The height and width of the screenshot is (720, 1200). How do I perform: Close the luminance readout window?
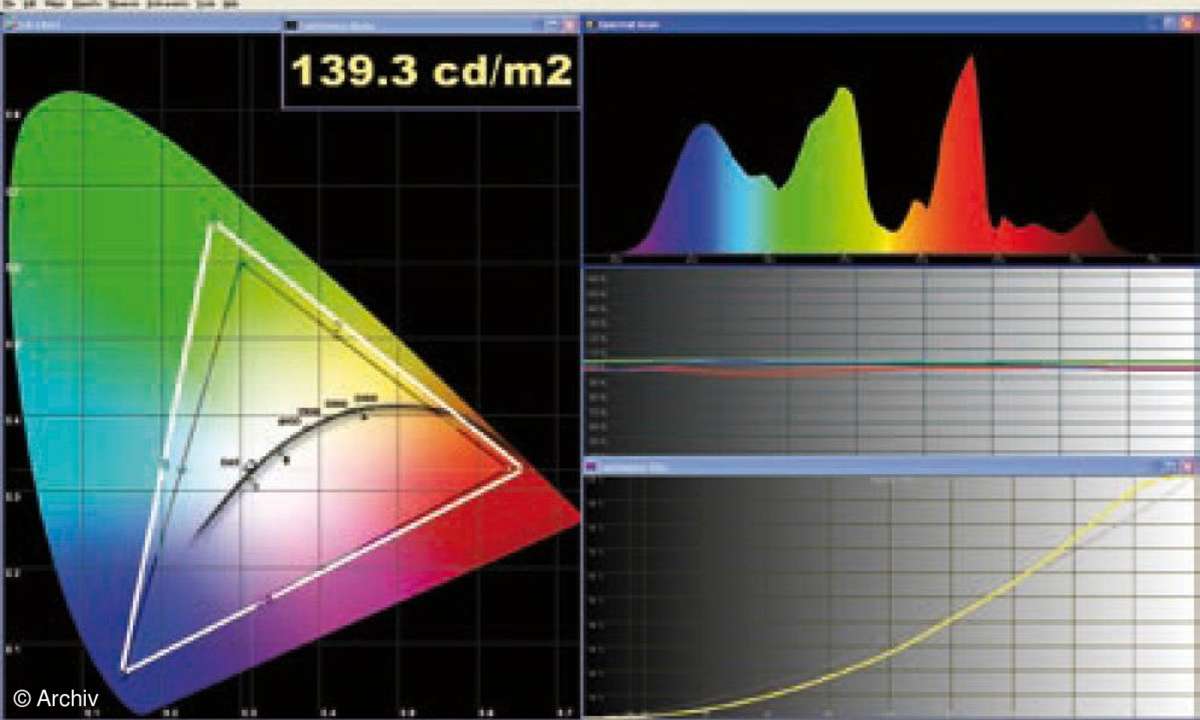570,23
